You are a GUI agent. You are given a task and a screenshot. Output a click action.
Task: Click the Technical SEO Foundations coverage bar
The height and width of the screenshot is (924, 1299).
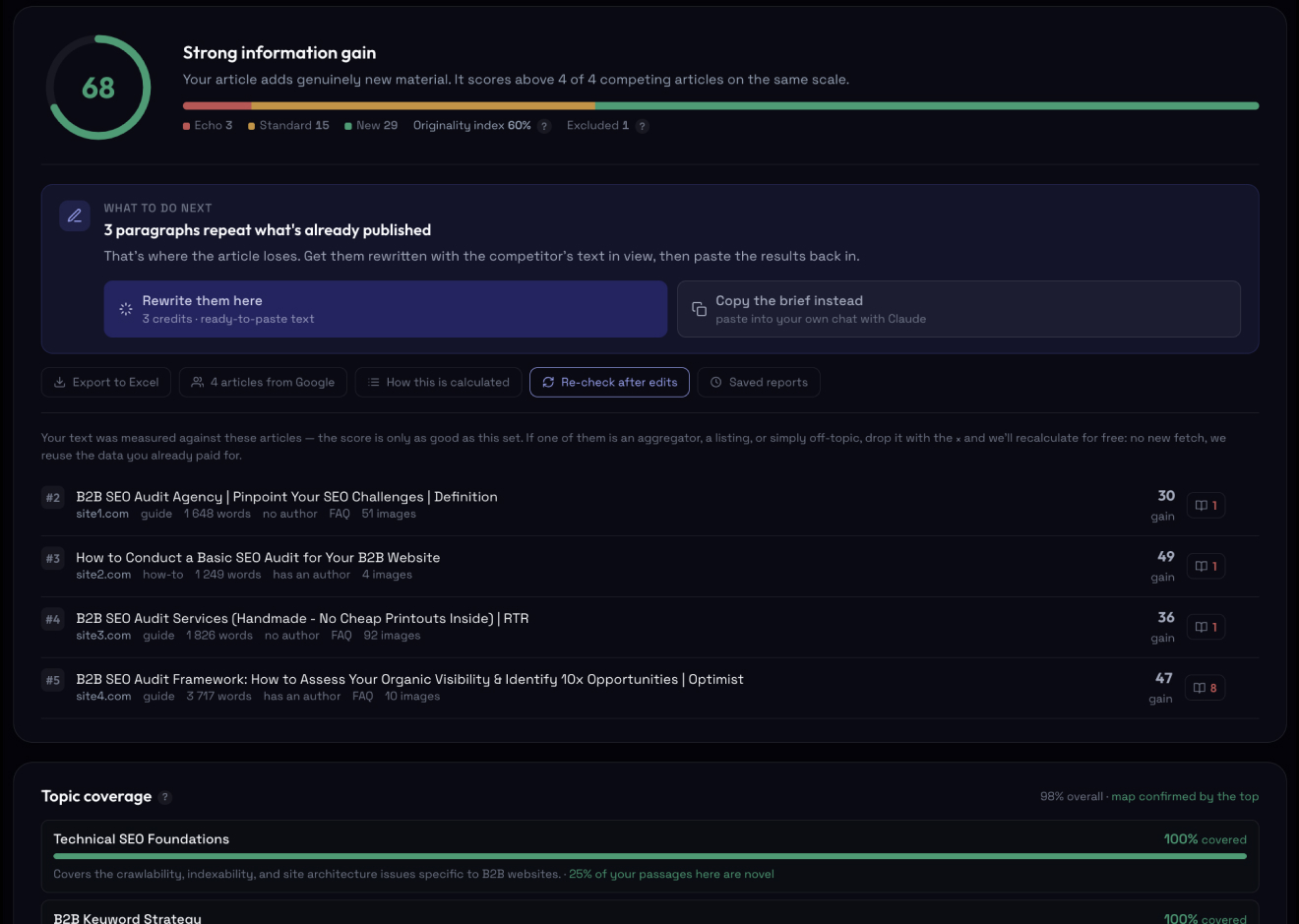pyautogui.click(x=649, y=856)
